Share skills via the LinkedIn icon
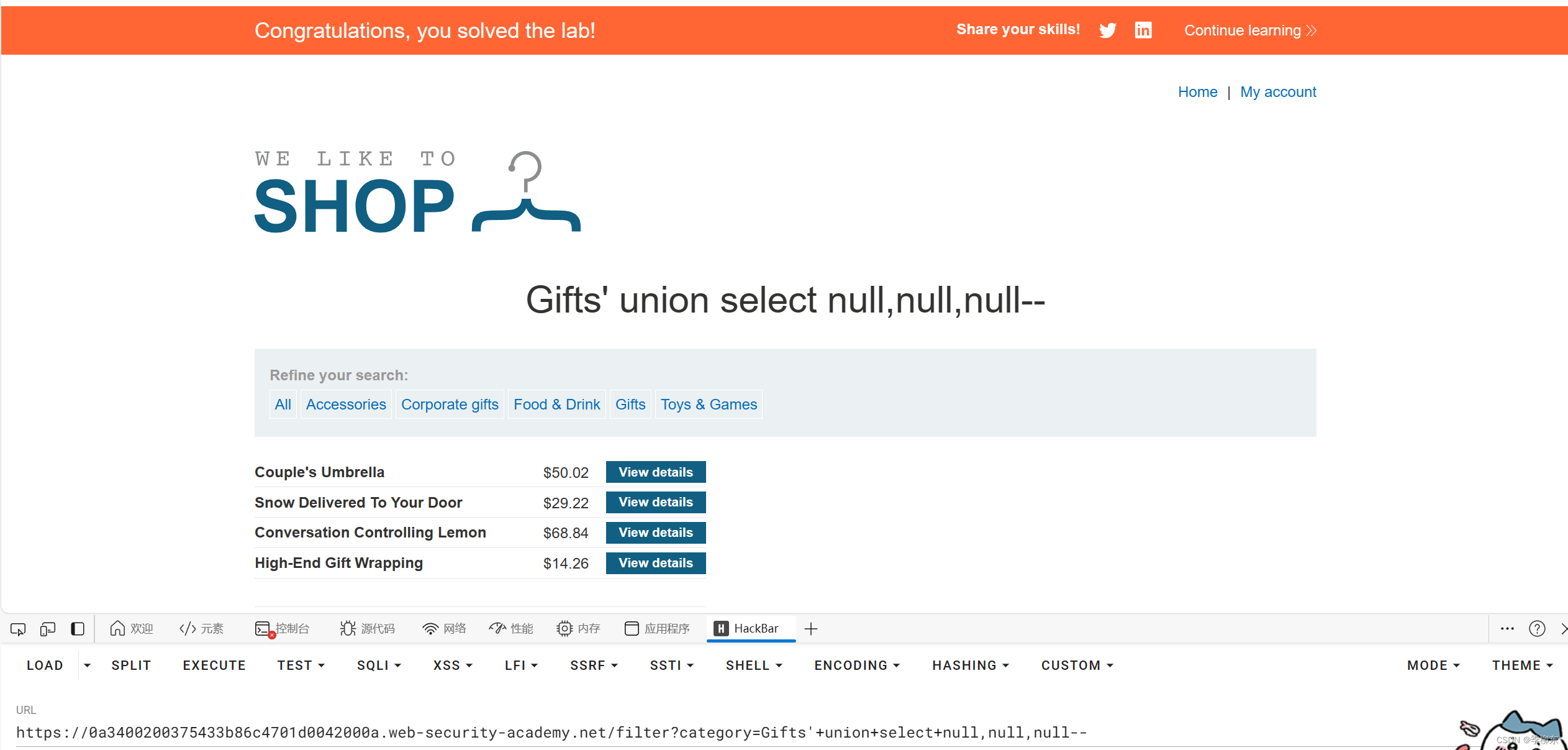Image resolution: width=1568 pixels, height=750 pixels. click(x=1143, y=30)
